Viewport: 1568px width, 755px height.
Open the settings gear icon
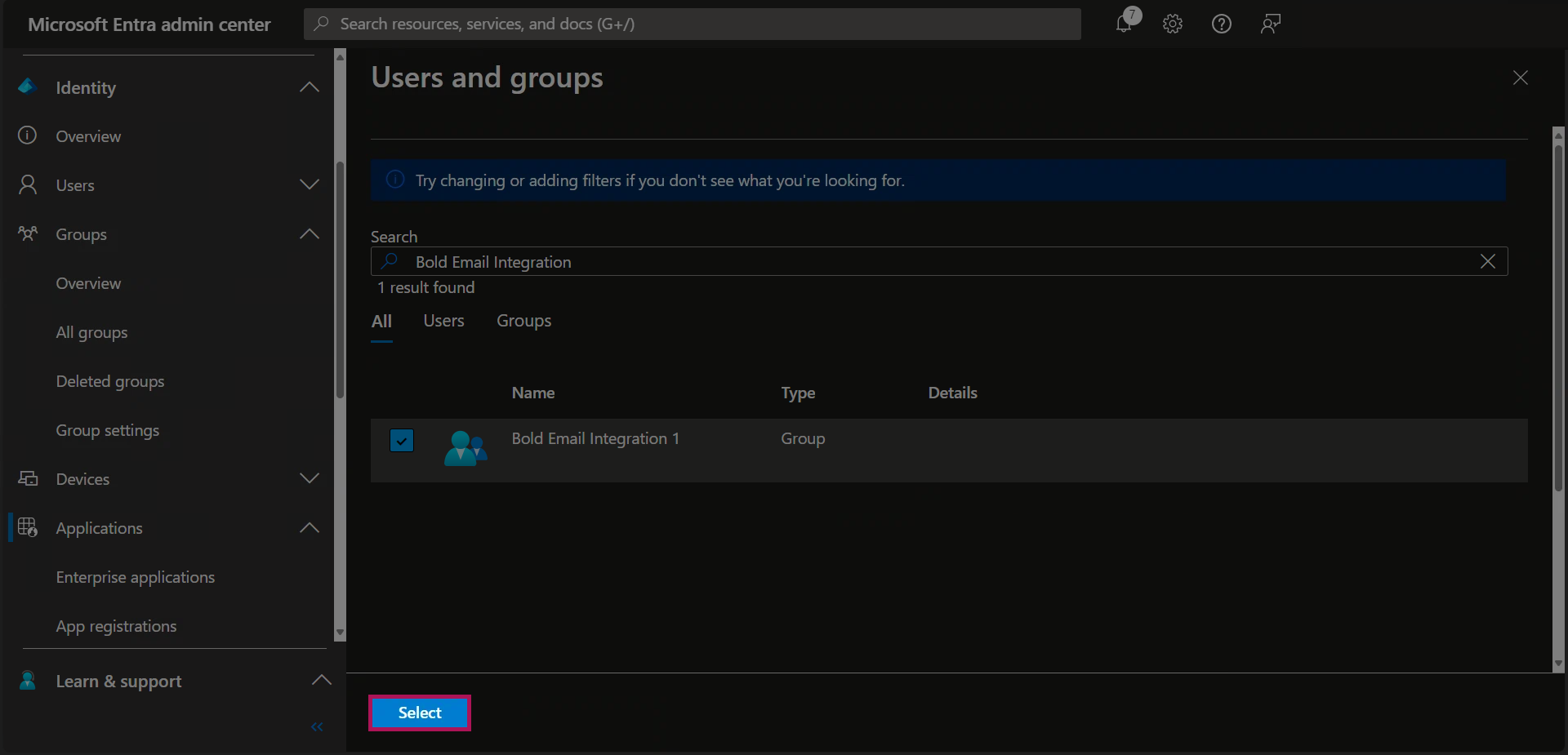coord(1173,24)
